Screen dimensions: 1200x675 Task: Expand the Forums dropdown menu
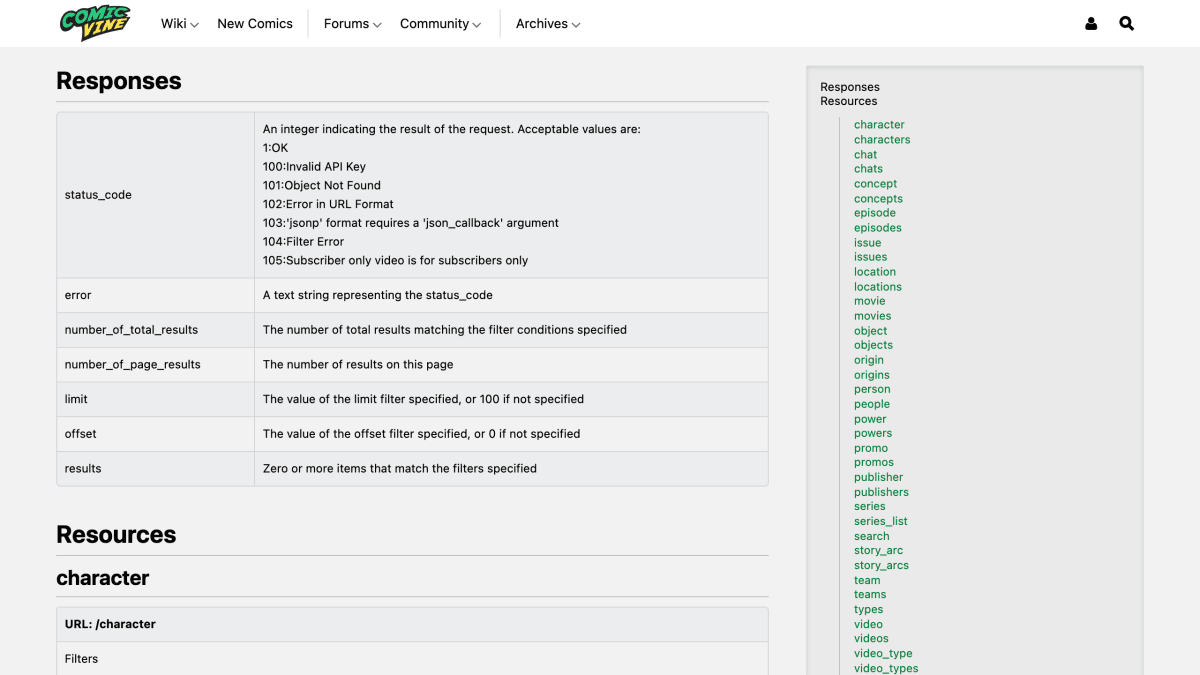[x=353, y=24]
